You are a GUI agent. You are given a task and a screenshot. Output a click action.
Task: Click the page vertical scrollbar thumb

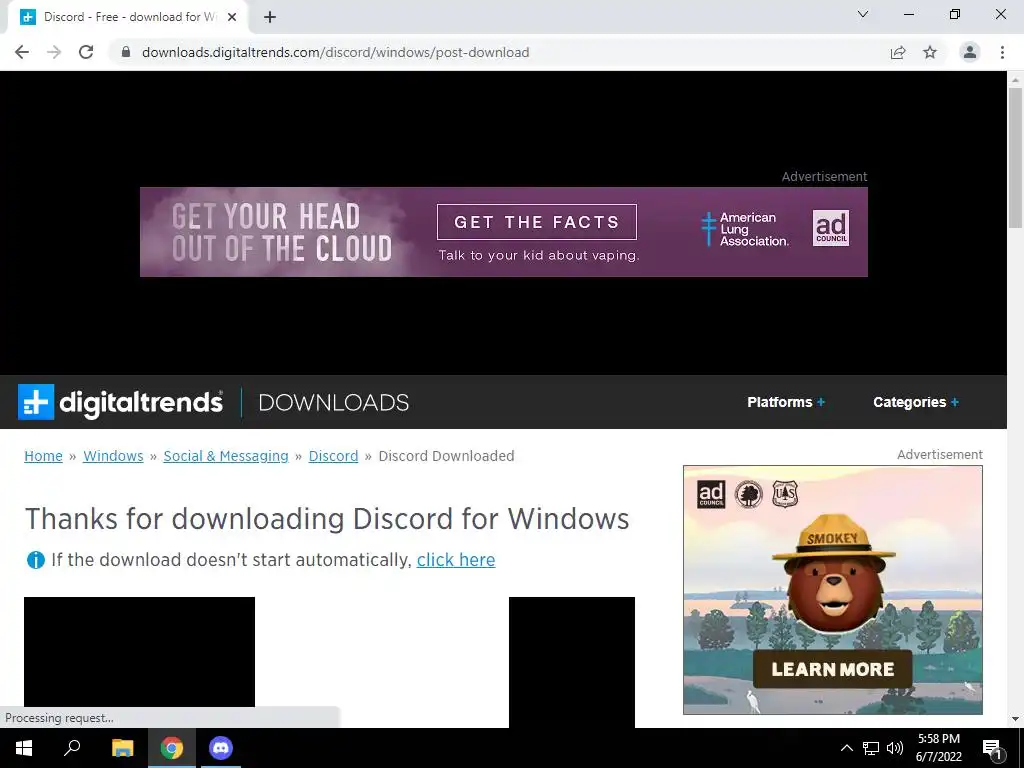tap(1015, 157)
